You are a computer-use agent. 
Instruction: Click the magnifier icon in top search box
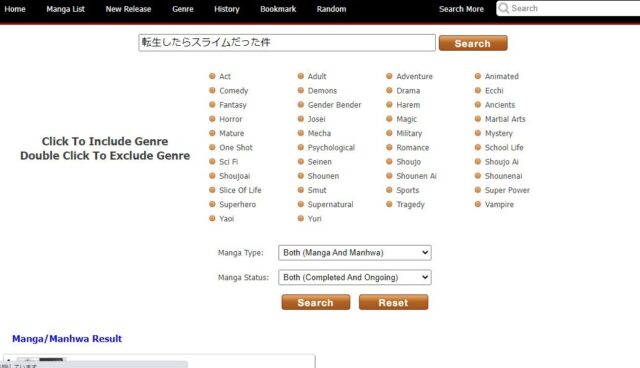tap(504, 8)
